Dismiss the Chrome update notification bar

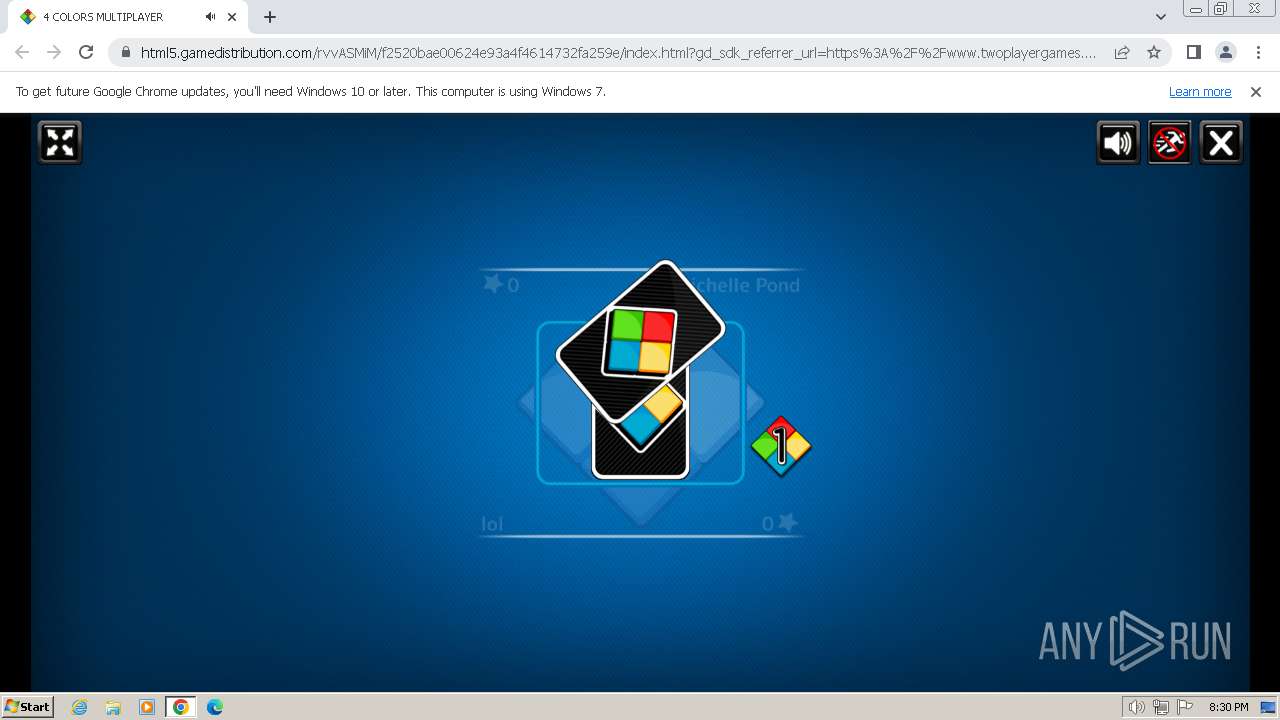pyautogui.click(x=1256, y=91)
